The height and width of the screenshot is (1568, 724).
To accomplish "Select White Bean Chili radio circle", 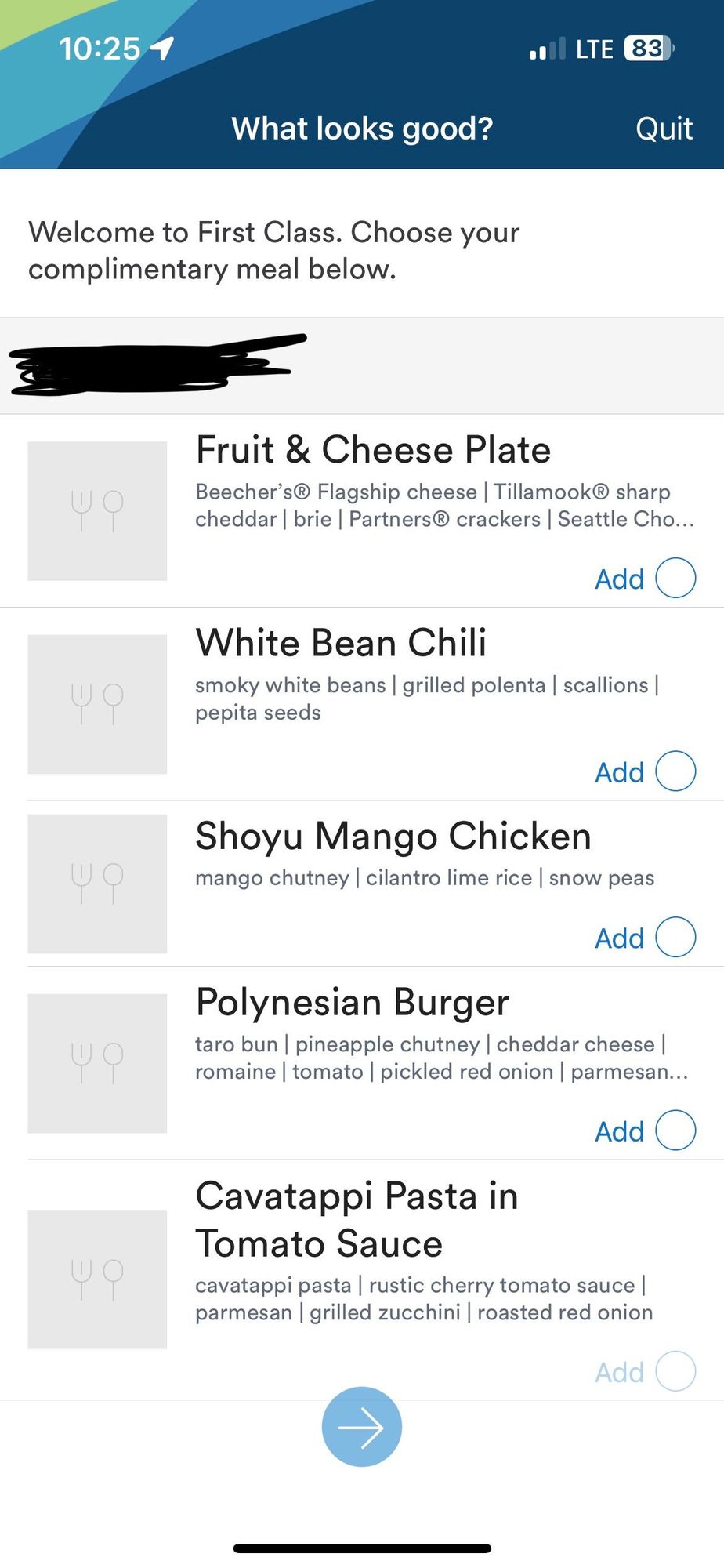I will (x=675, y=771).
